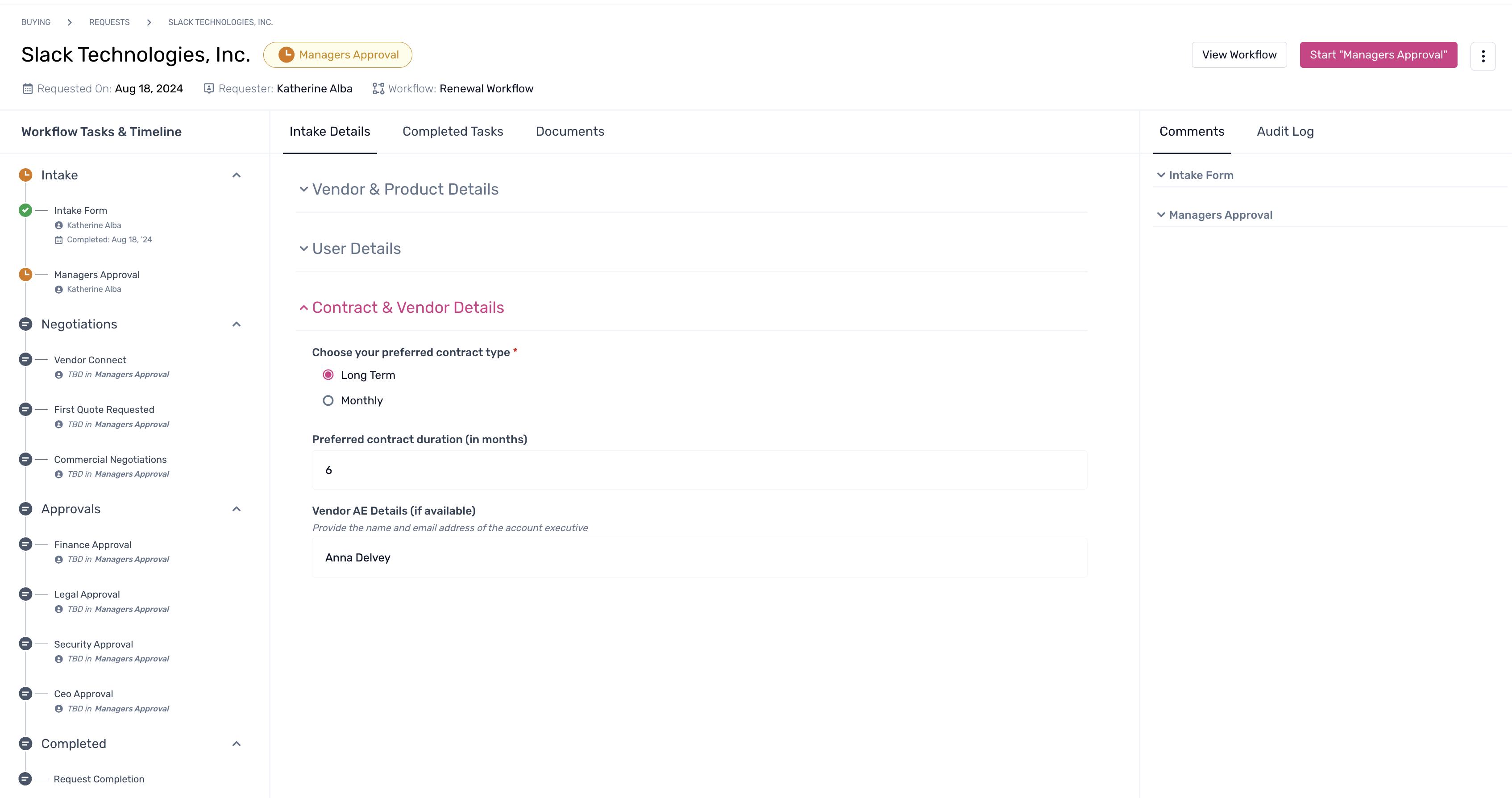Select the Monthly contract type
1512x798 pixels.
click(x=328, y=400)
